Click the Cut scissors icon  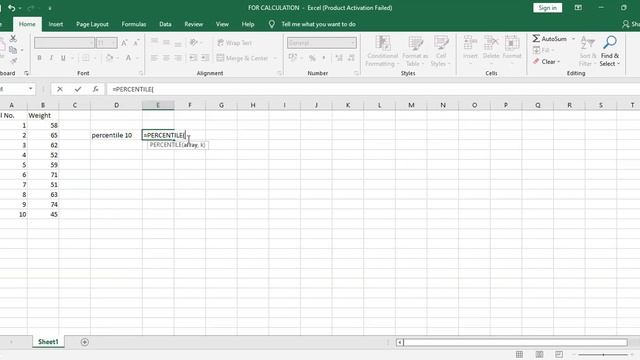(13, 39)
